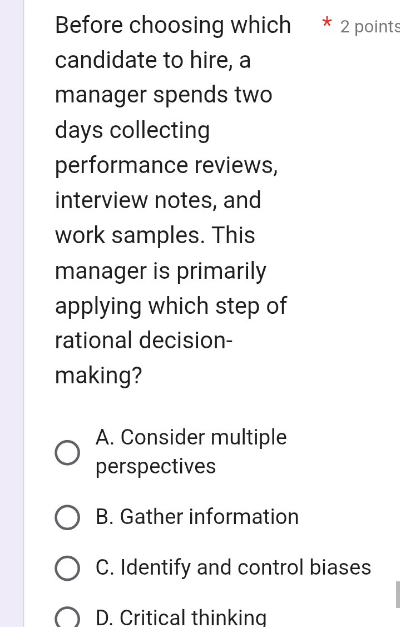Click the red required asterisk

click(x=327, y=22)
